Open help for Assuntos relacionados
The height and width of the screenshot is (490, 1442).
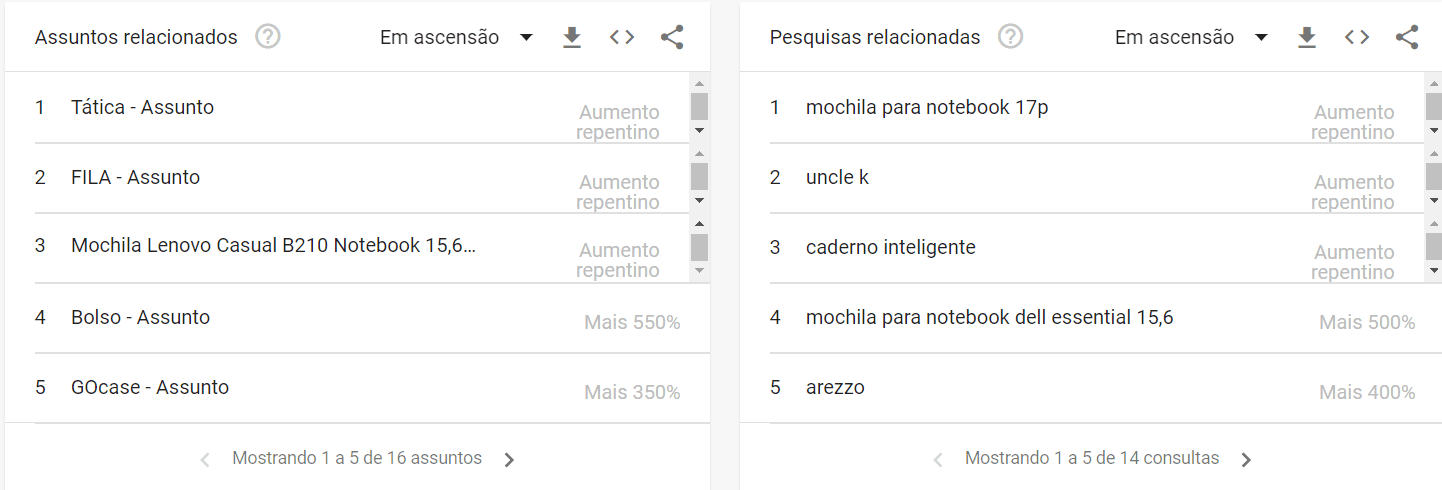[x=268, y=37]
